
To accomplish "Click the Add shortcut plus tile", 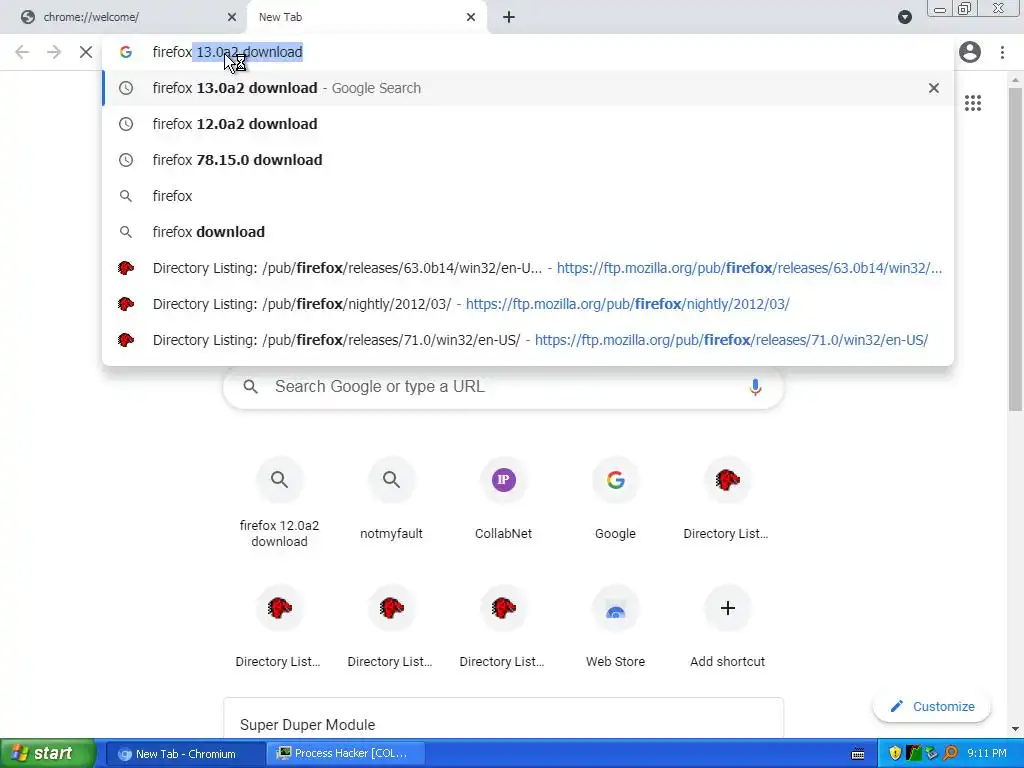I will click(728, 627).
